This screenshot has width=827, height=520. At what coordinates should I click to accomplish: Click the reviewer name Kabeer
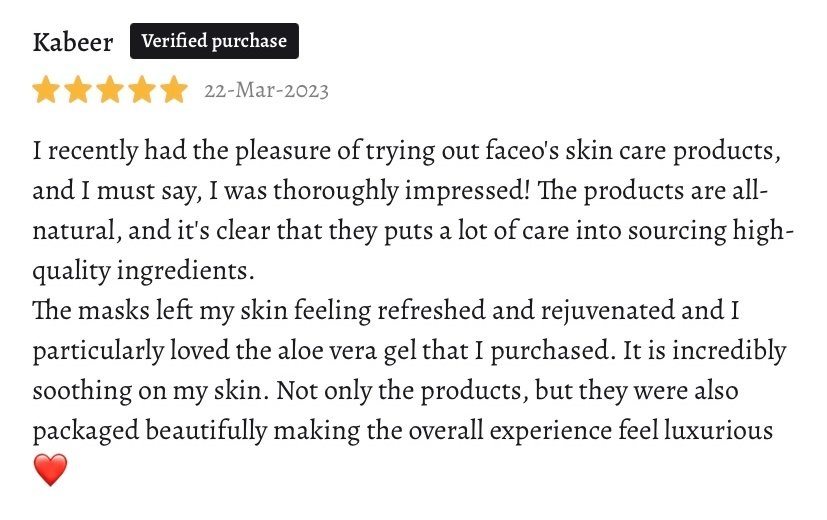pos(73,42)
